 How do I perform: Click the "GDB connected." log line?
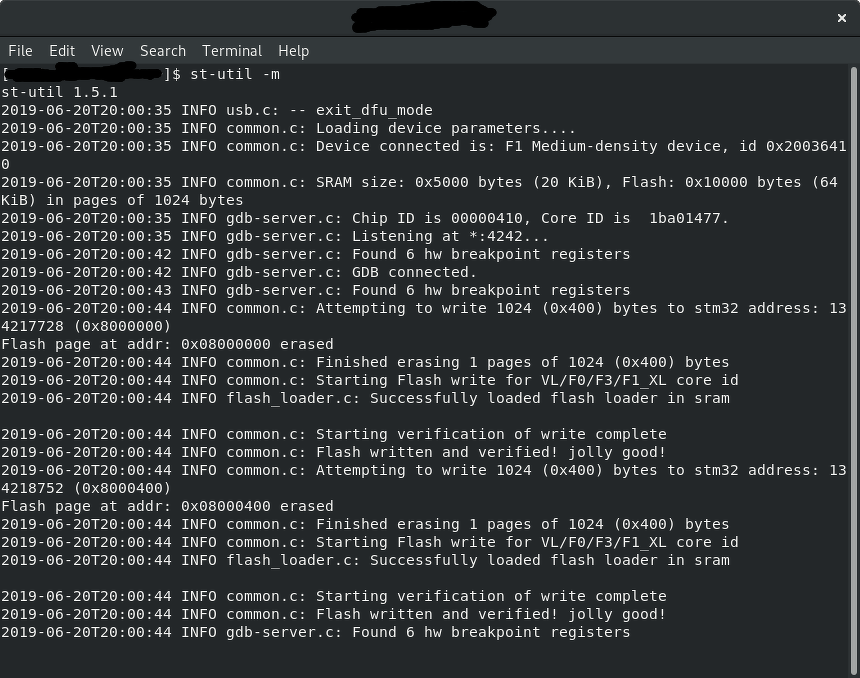tap(414, 272)
